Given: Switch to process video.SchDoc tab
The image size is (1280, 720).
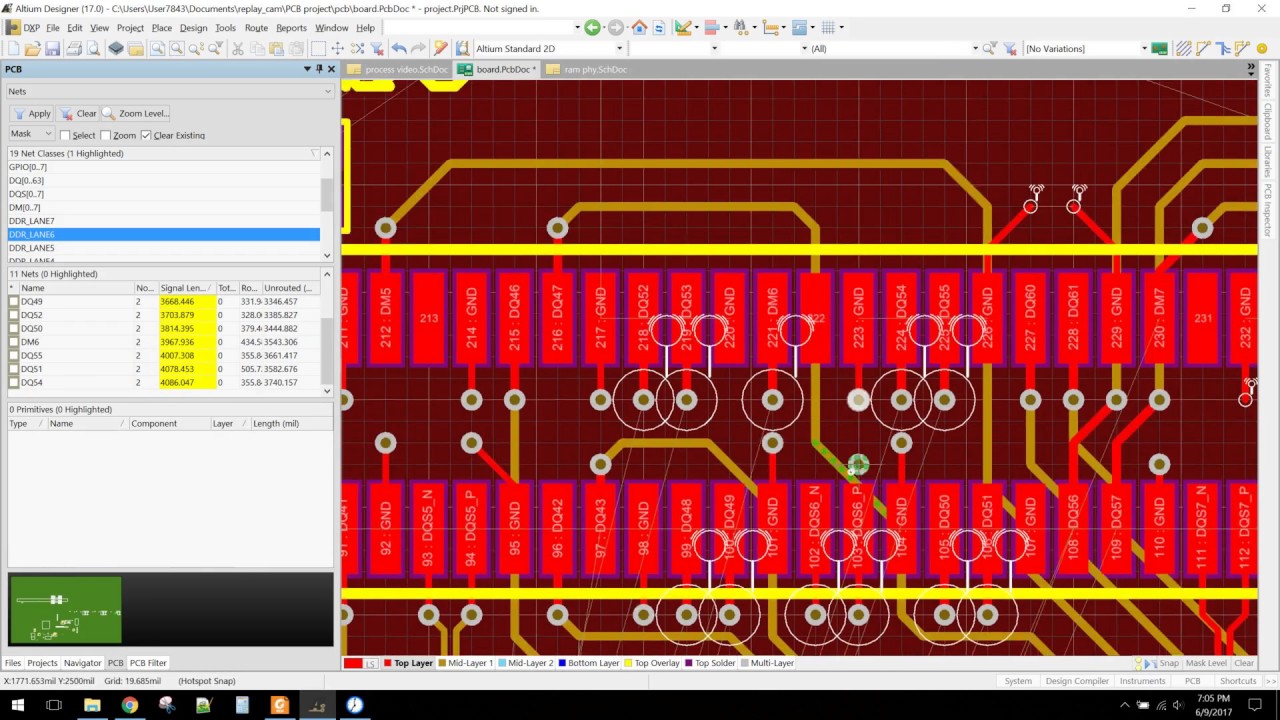Looking at the screenshot, I should [x=399, y=69].
